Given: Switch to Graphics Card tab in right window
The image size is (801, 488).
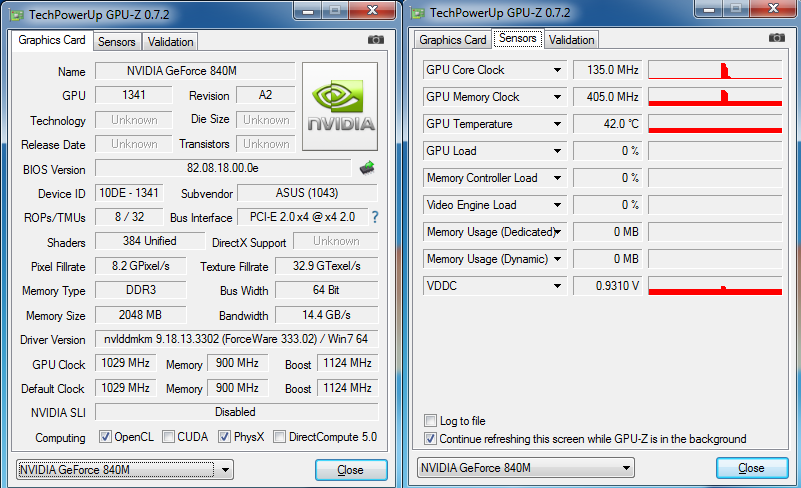Looking at the screenshot, I should (453, 40).
